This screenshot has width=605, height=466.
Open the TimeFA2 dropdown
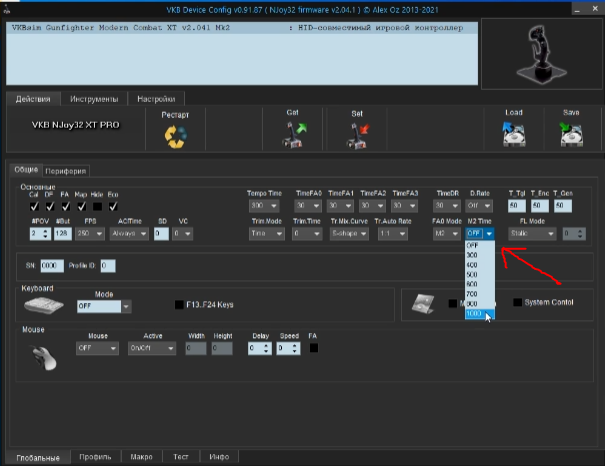pyautogui.click(x=372, y=206)
